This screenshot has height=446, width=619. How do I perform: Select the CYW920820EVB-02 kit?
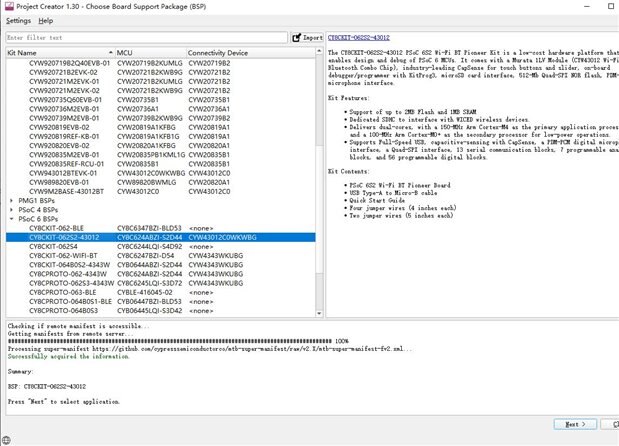59,146
